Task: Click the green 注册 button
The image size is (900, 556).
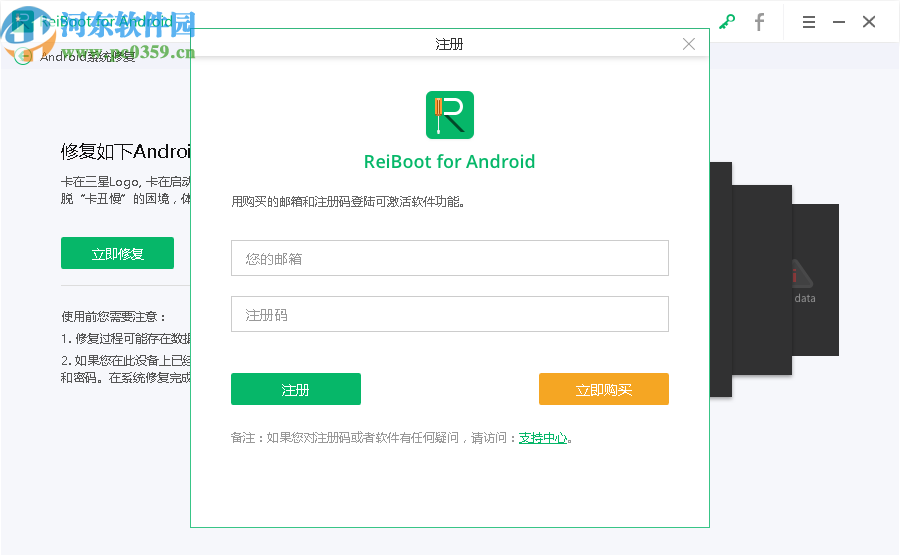Action: [x=296, y=389]
